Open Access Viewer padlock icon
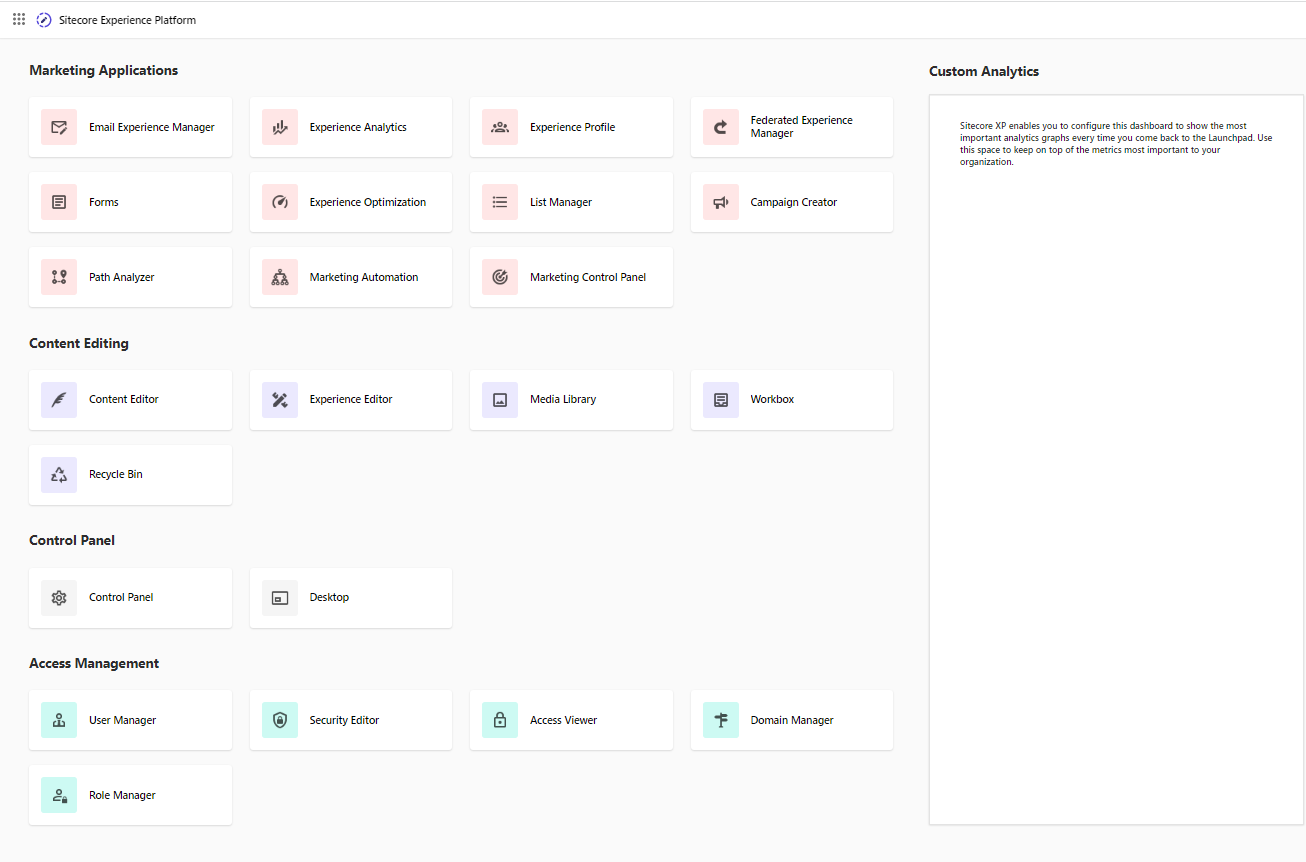Viewport: 1306px width, 862px height. click(x=500, y=720)
